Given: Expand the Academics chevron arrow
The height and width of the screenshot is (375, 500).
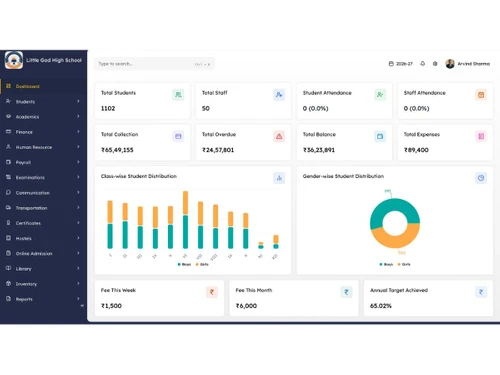Looking at the screenshot, I should pos(78,116).
